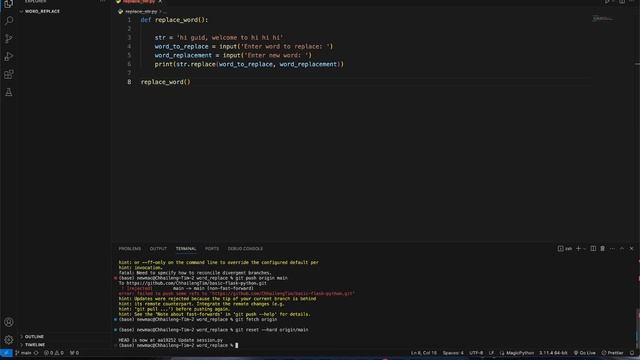Select the TERMINAL tab

(x=186, y=249)
